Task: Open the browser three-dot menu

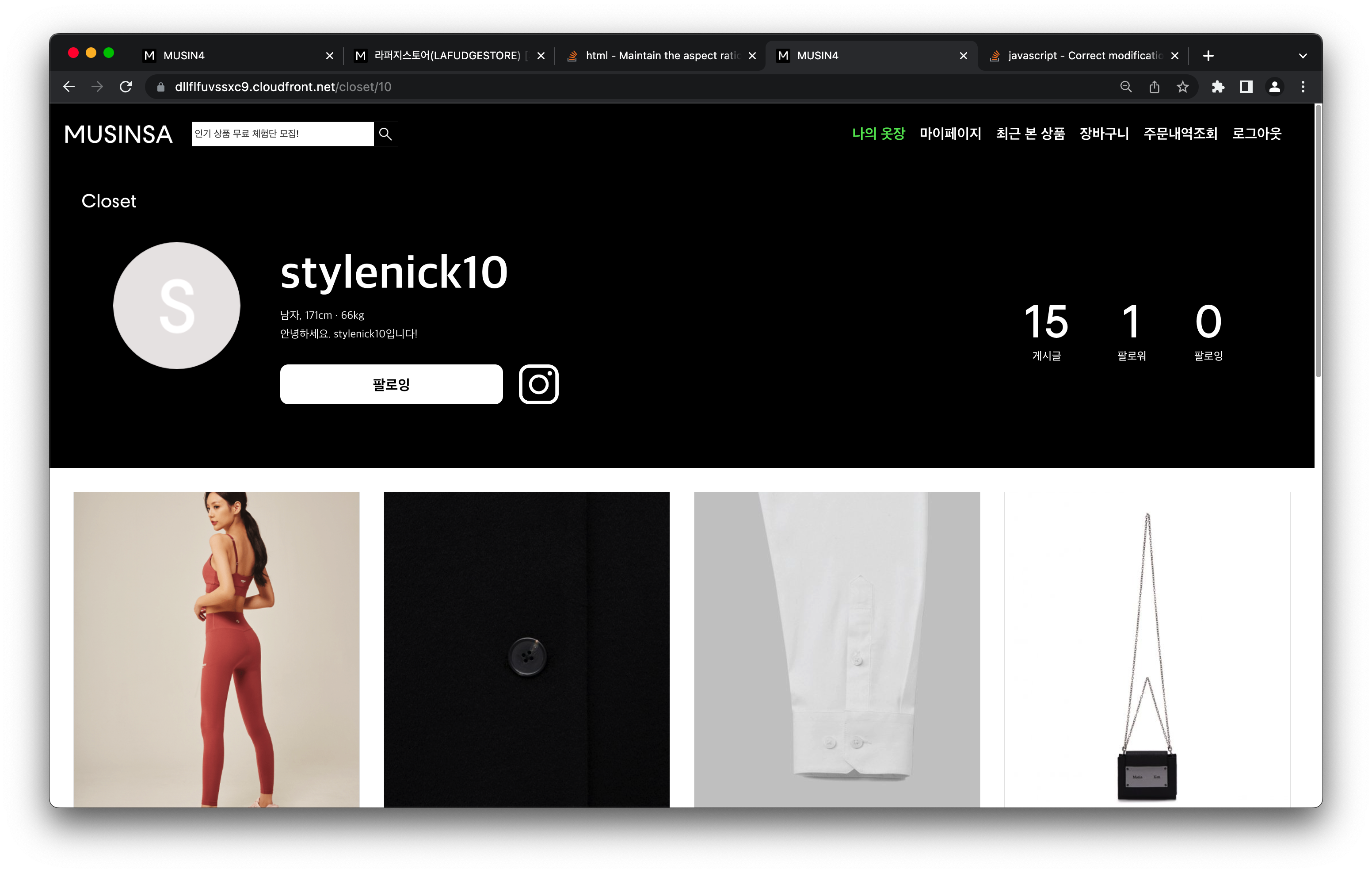Action: tap(1303, 87)
